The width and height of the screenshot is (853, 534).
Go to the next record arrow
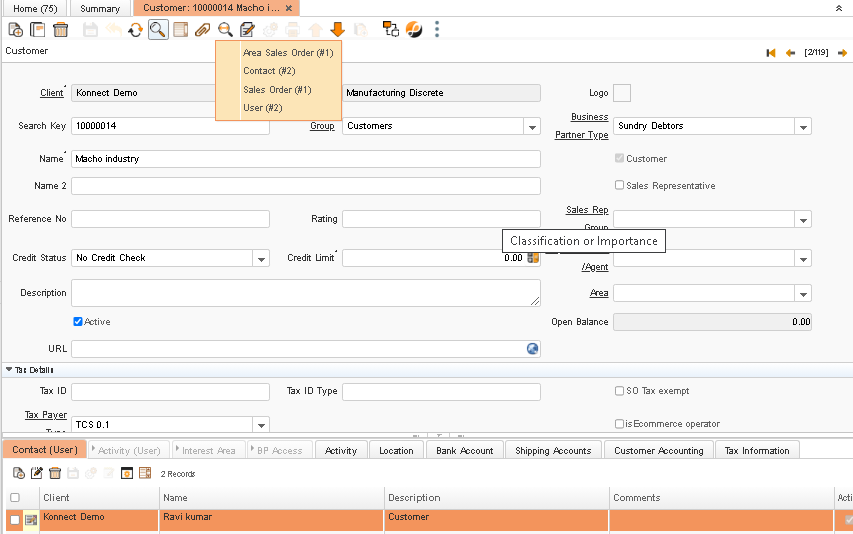(x=842, y=53)
